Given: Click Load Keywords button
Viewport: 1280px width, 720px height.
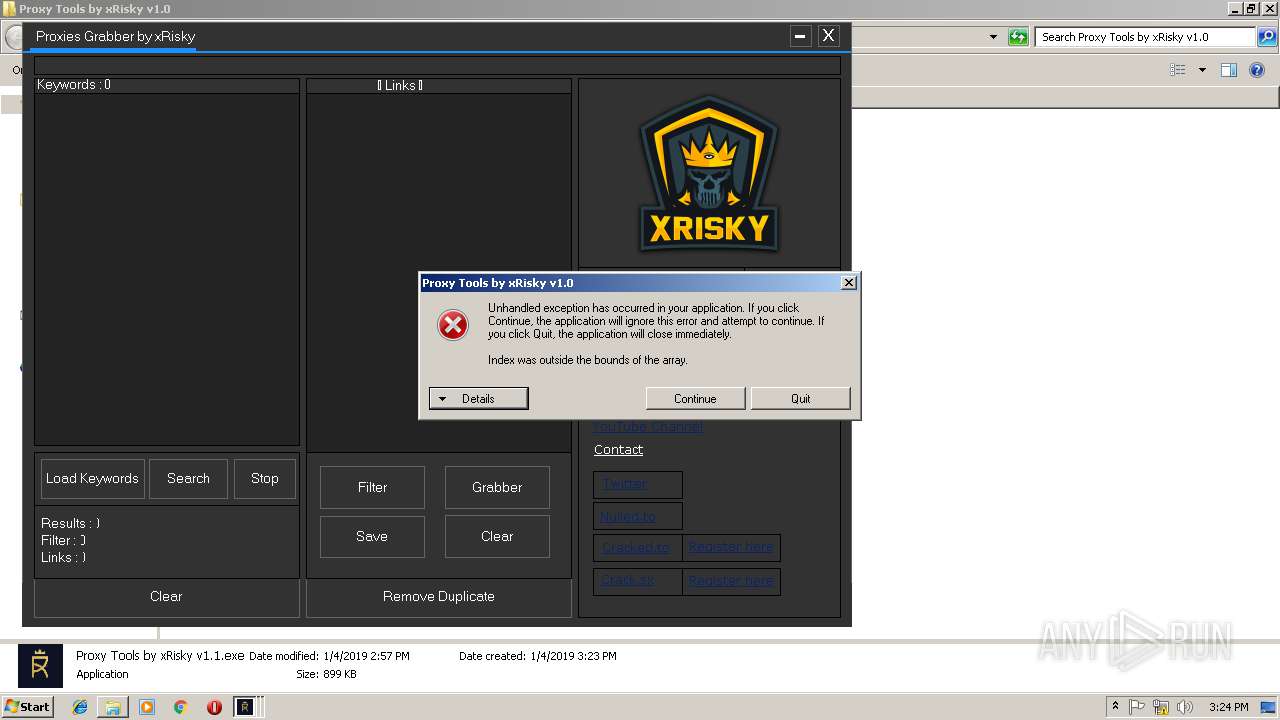Looking at the screenshot, I should click(x=92, y=479).
